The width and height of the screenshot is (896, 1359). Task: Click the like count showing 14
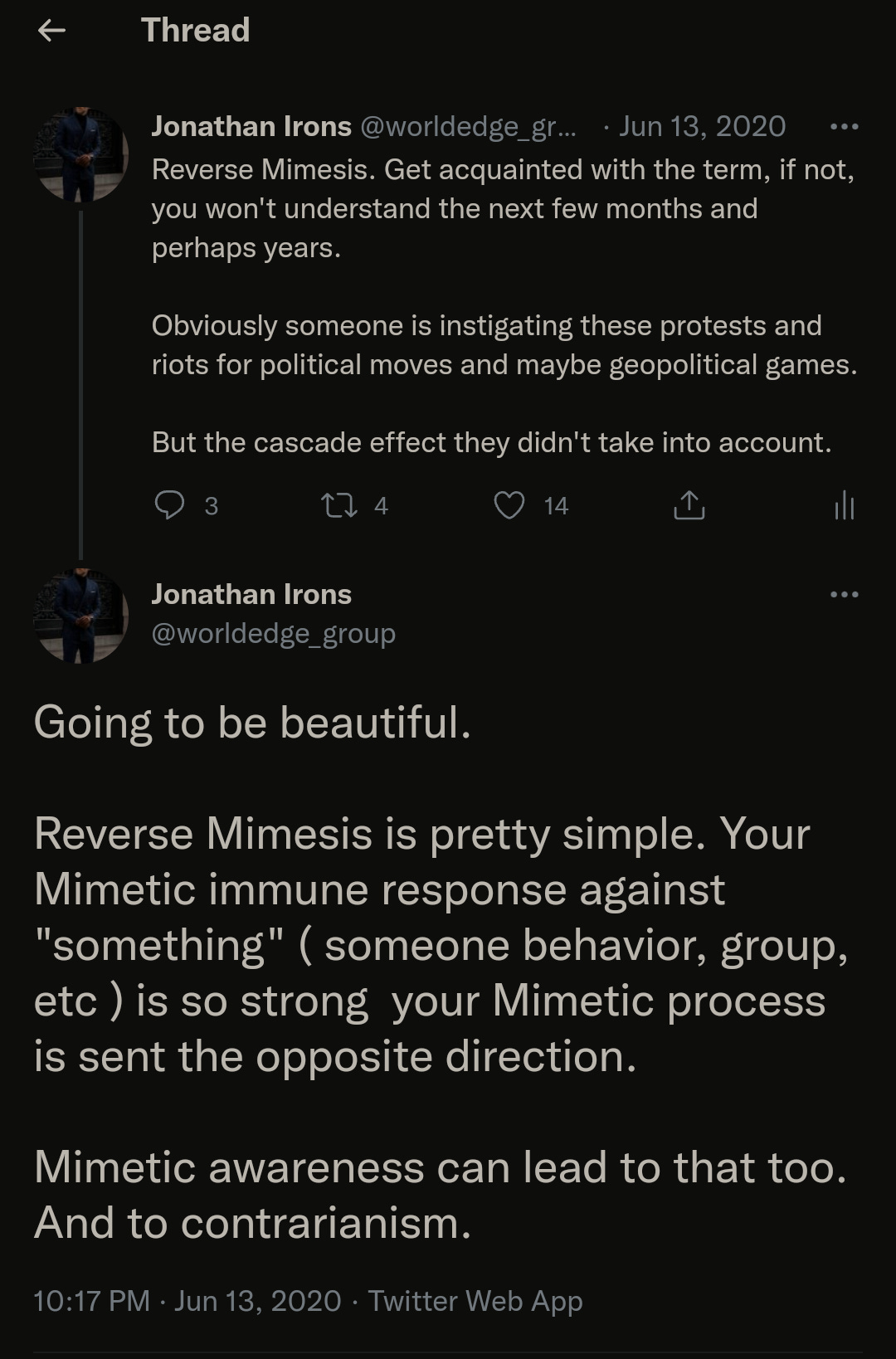coord(553,505)
